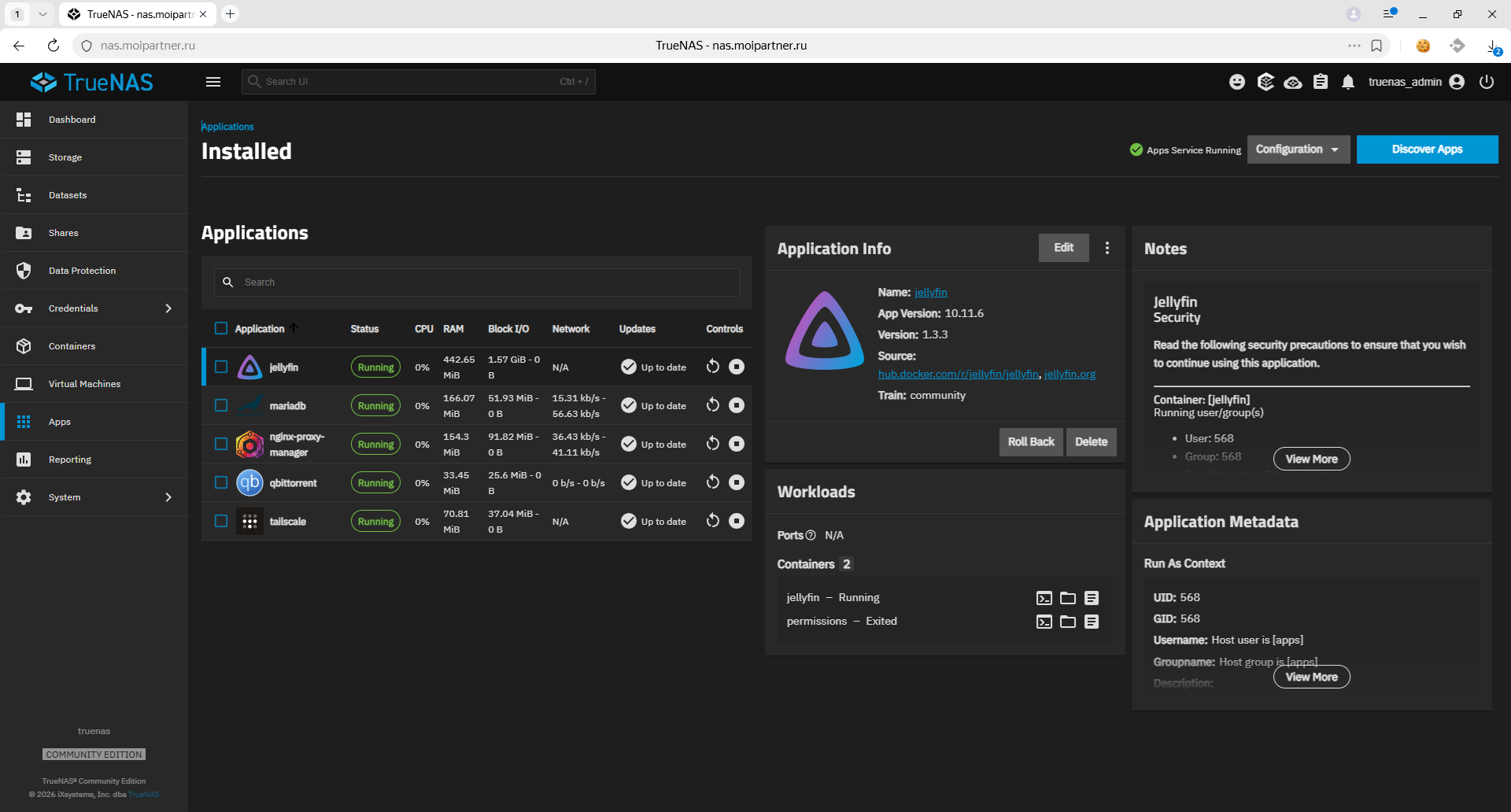
Task: Expand the System sidebar submenu
Action: point(168,497)
